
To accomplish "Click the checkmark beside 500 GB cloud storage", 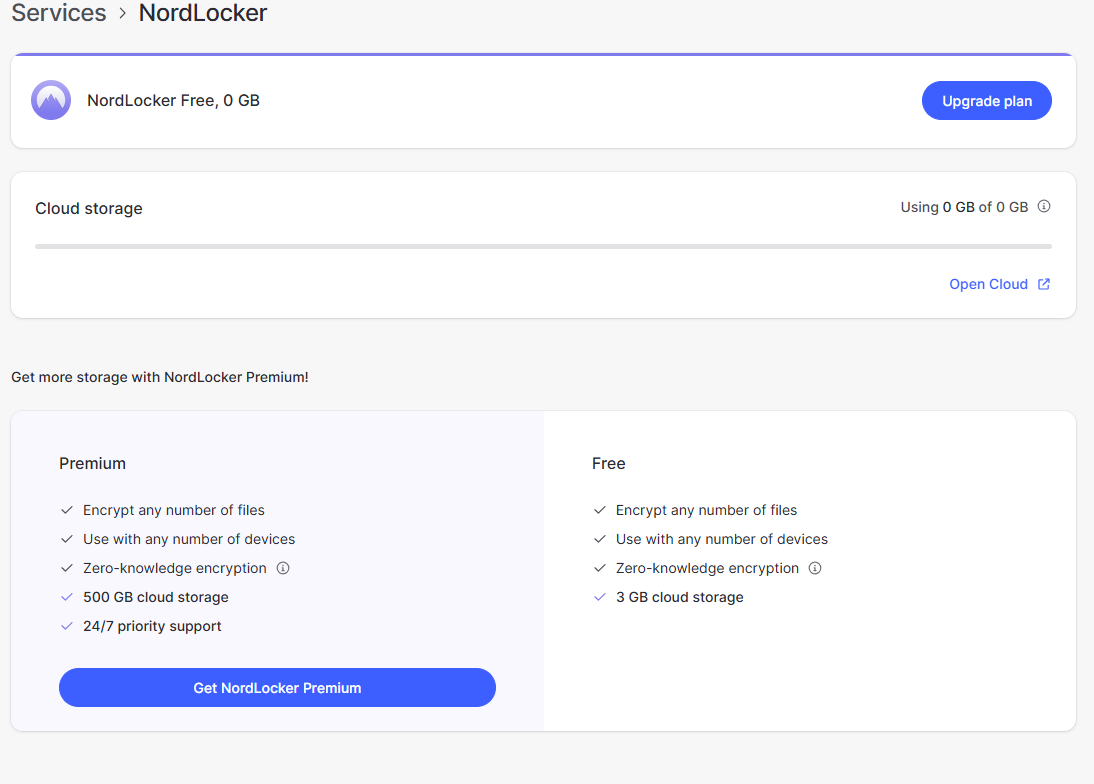I will pyautogui.click(x=67, y=597).
